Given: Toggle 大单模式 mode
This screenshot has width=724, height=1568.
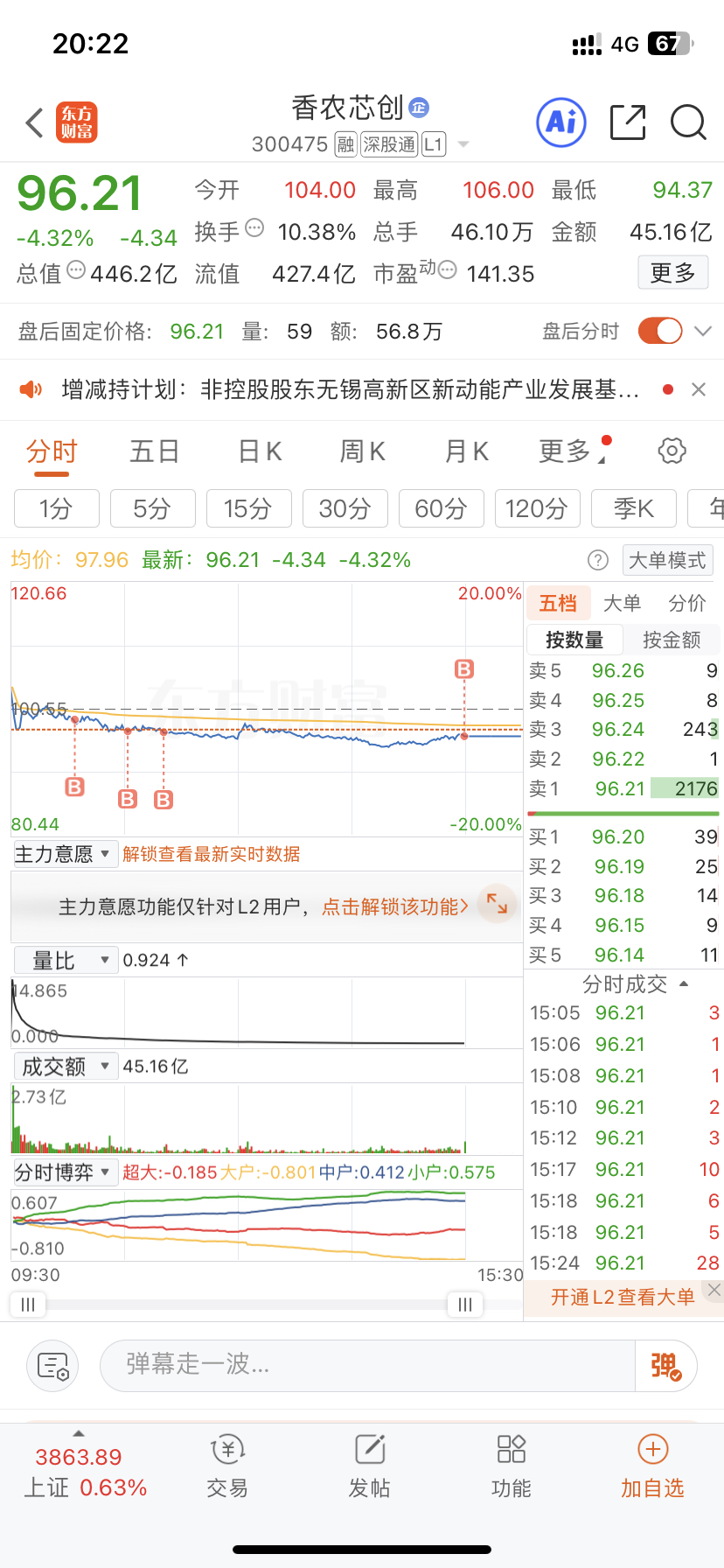Looking at the screenshot, I should coord(667,560).
